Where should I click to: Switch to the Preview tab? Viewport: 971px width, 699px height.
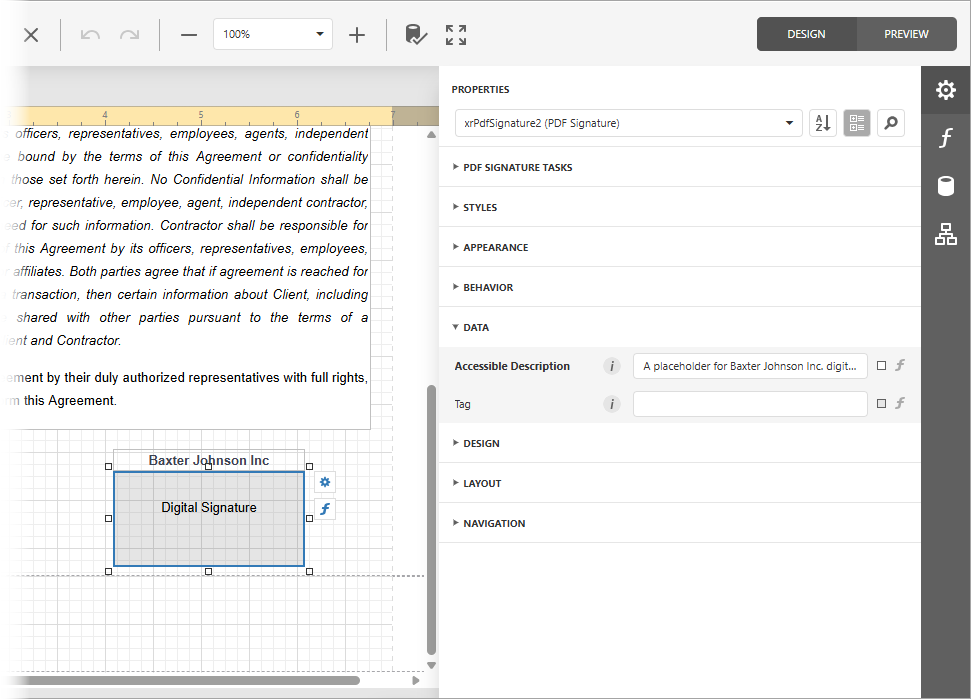point(907,34)
